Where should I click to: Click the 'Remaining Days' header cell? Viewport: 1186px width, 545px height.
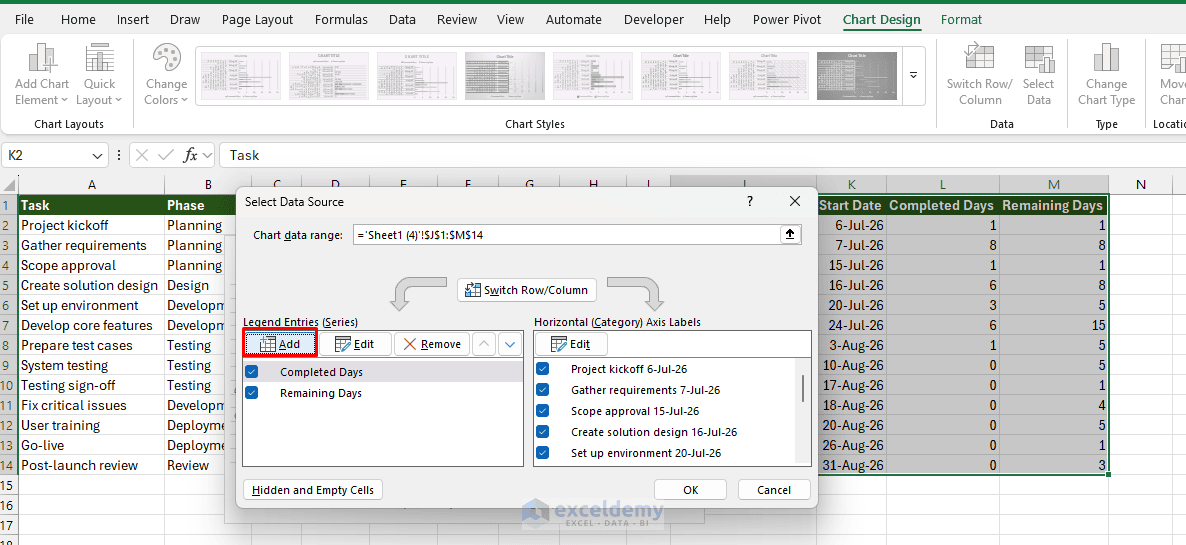tap(1054, 205)
